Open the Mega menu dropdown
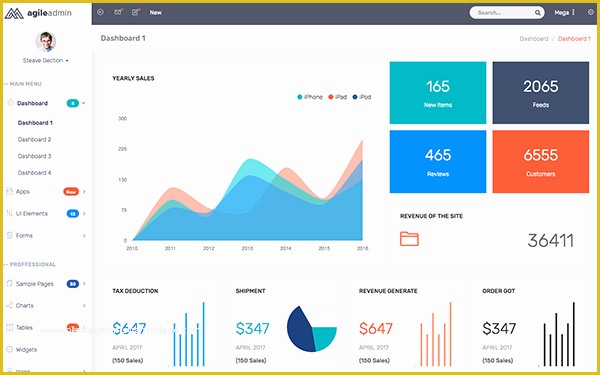The height and width of the screenshot is (375, 600). [564, 13]
